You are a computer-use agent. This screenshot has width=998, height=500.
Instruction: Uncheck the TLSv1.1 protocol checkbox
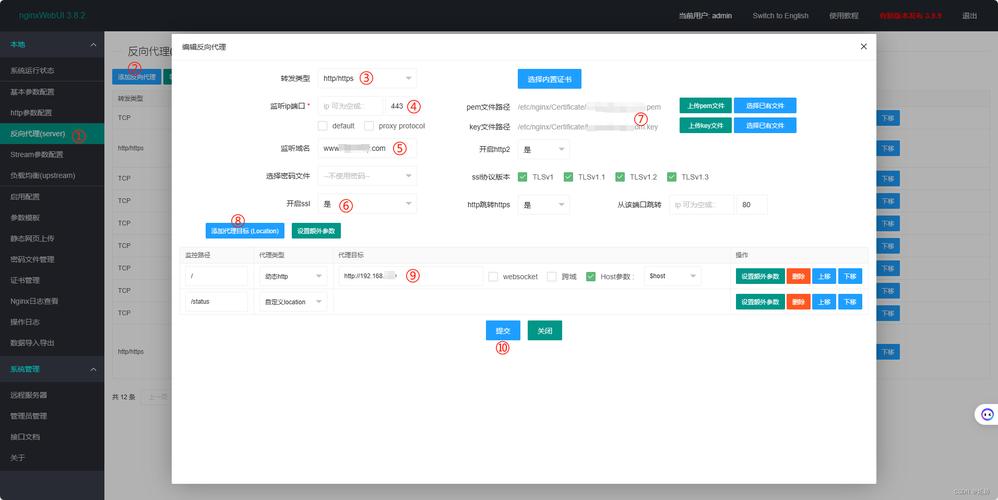pos(568,177)
